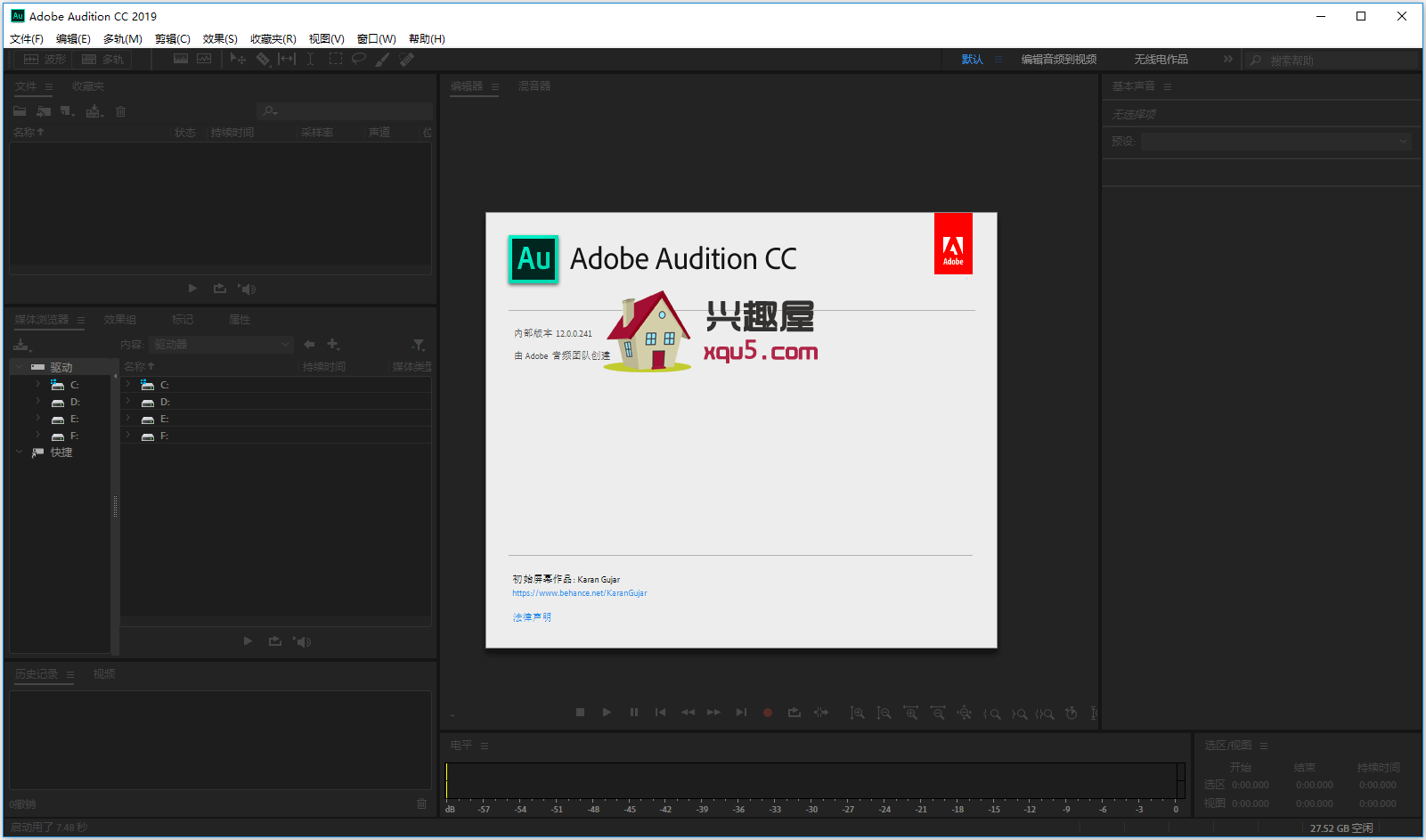
Task: Open the new file dropdown icon
Action: tap(68, 111)
